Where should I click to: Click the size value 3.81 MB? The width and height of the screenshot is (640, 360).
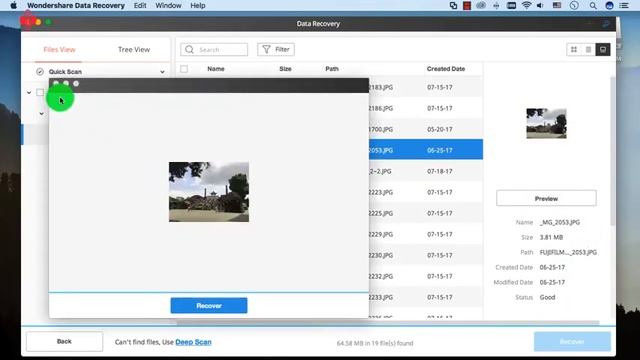(x=551, y=237)
